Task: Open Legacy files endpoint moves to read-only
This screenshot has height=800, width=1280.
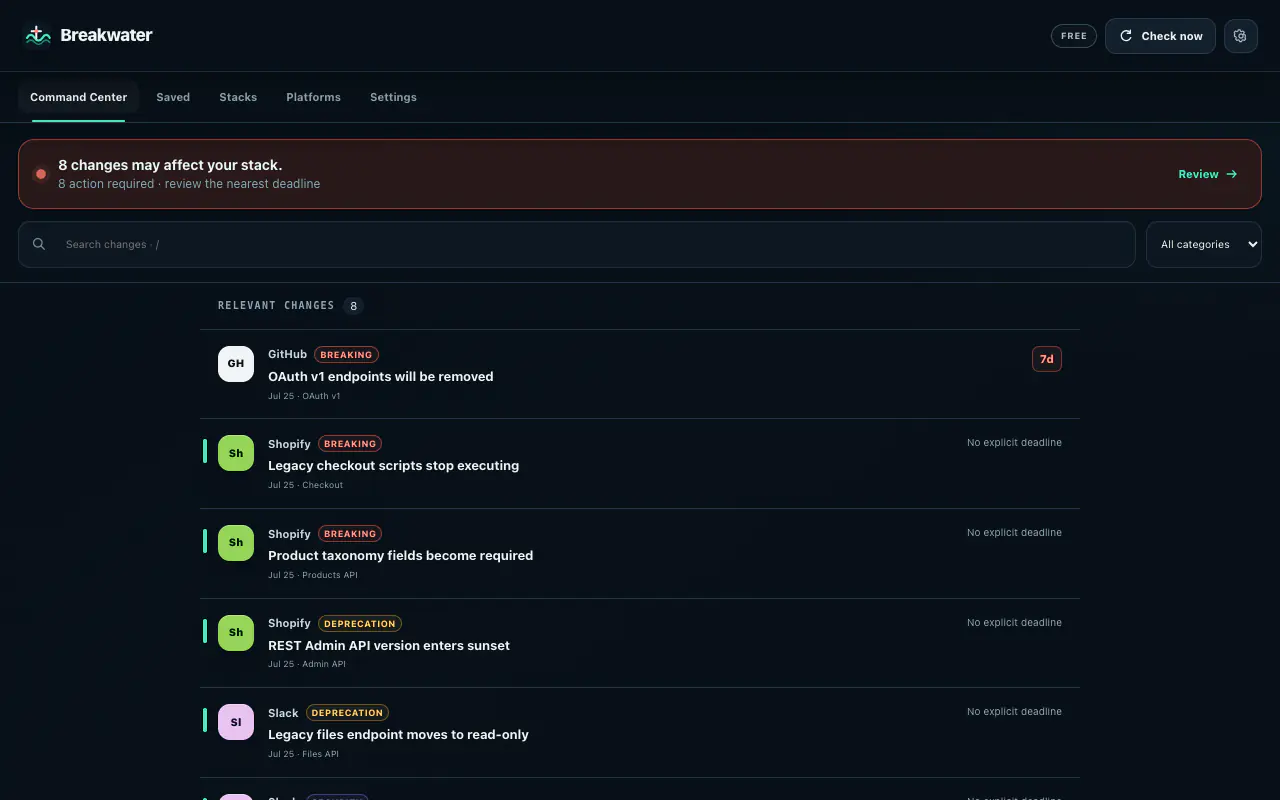Action: tap(398, 735)
